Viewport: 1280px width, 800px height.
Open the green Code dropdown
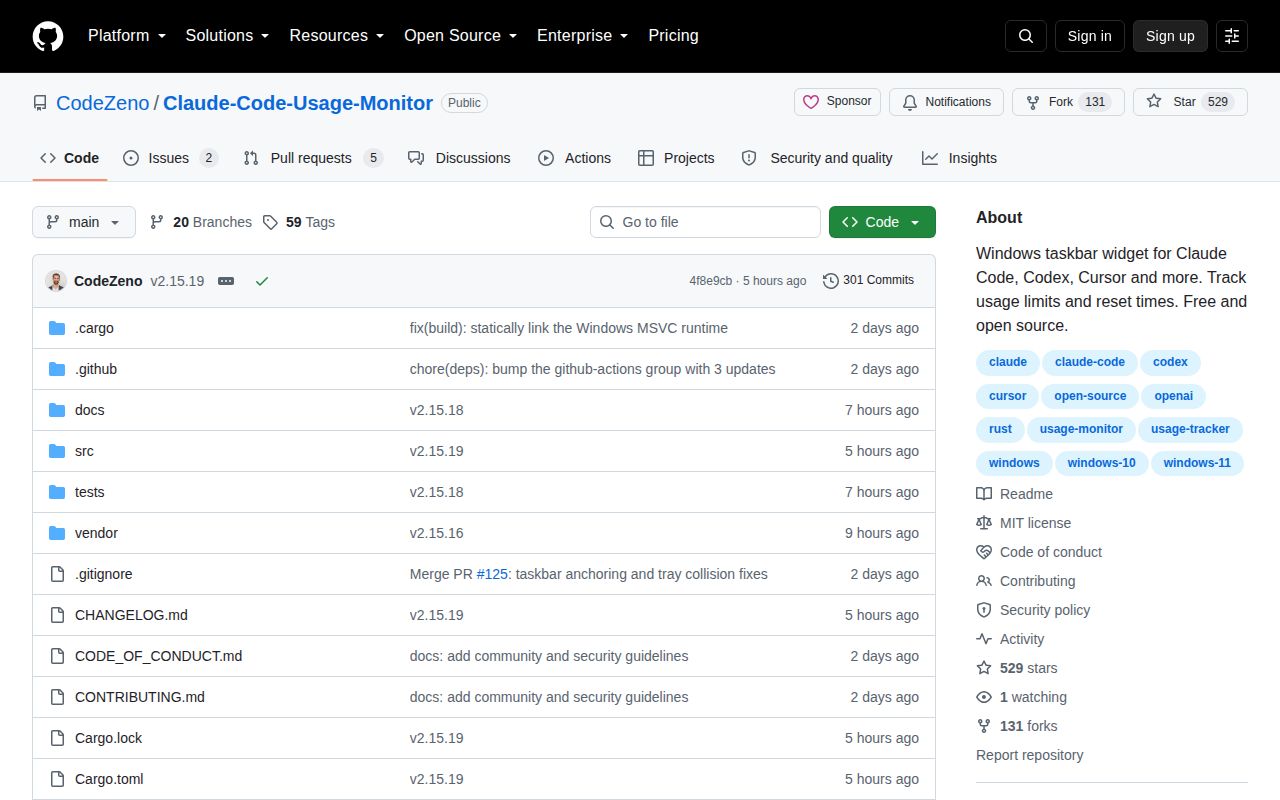[882, 222]
